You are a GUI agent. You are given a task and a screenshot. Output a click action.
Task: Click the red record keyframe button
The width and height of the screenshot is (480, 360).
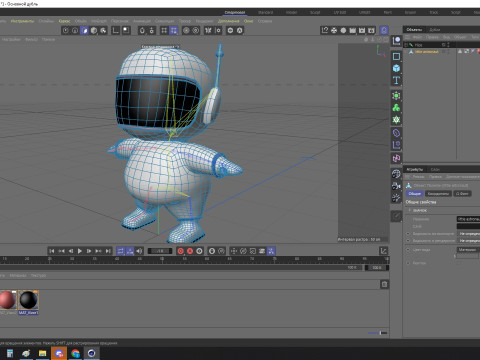pyautogui.click(x=181, y=251)
